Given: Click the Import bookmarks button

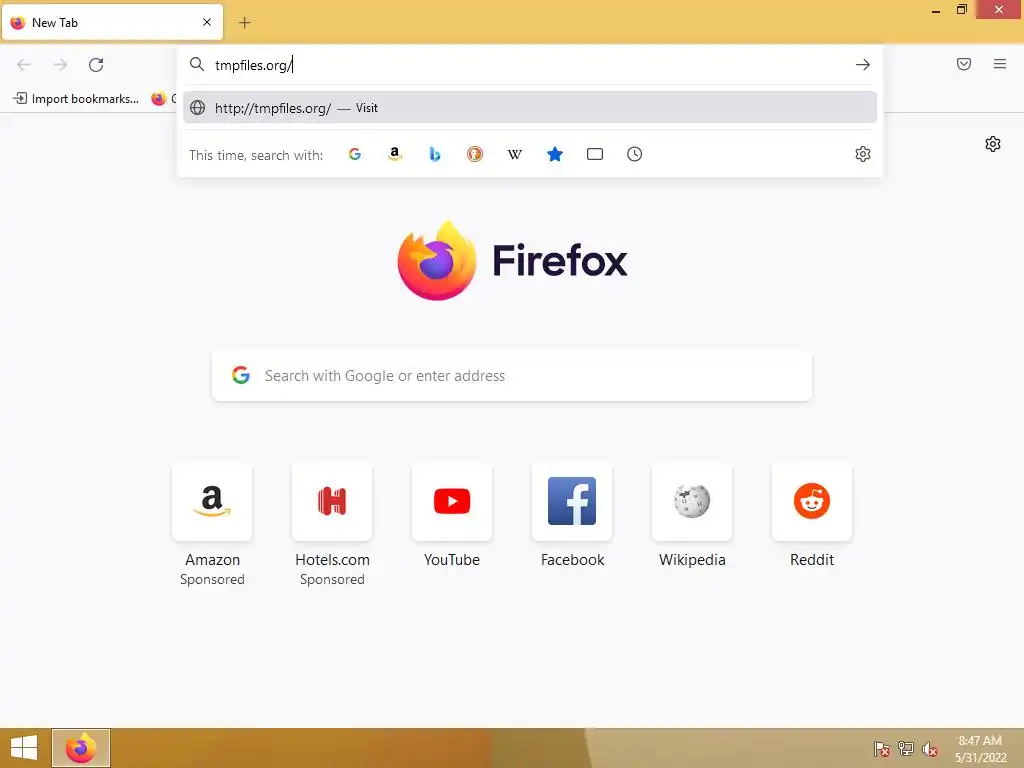Looking at the screenshot, I should pos(76,99).
